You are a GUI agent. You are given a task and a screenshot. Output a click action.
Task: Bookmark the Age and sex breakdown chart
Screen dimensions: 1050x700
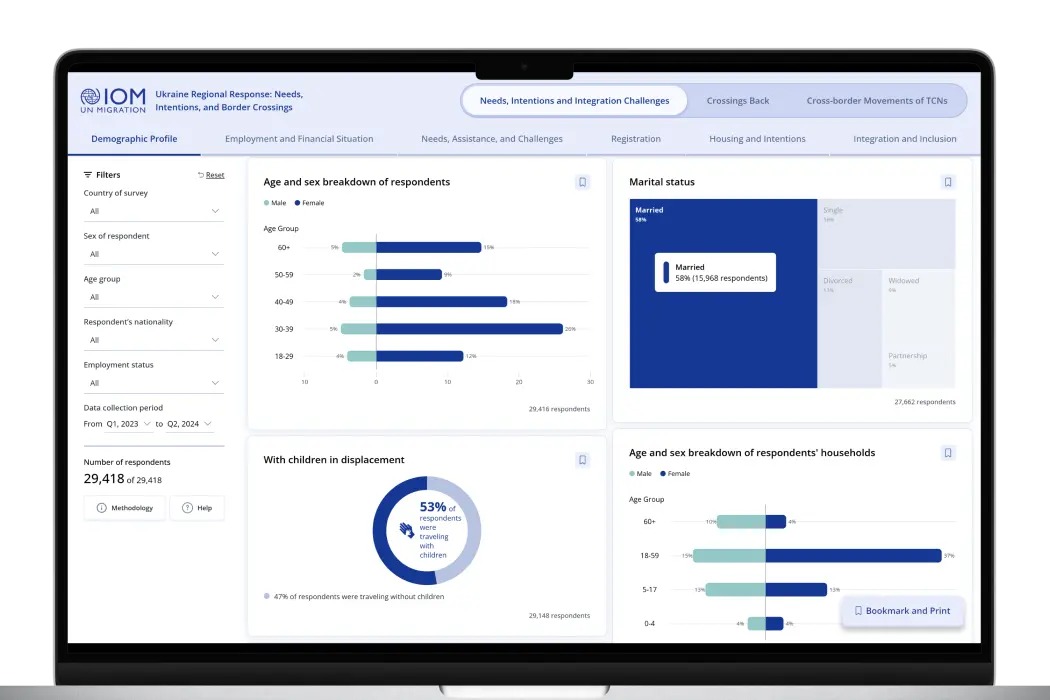(x=583, y=181)
